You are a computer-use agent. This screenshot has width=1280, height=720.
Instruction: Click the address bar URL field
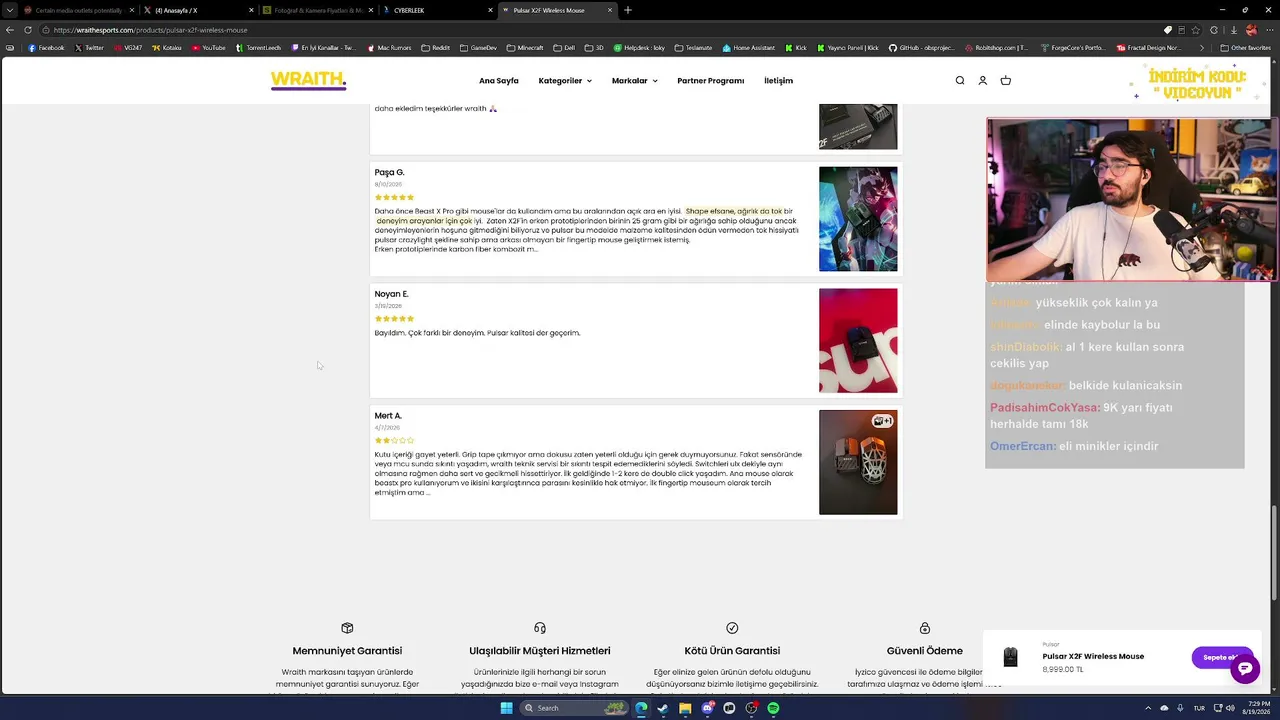point(600,30)
